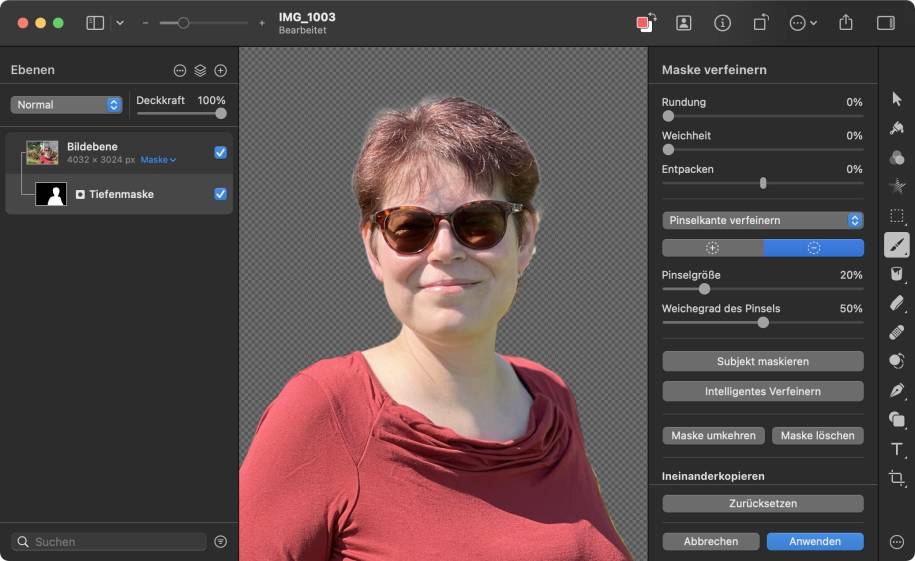Open the title bar more options menu
Image resolution: width=915 pixels, height=561 pixels.
click(803, 23)
